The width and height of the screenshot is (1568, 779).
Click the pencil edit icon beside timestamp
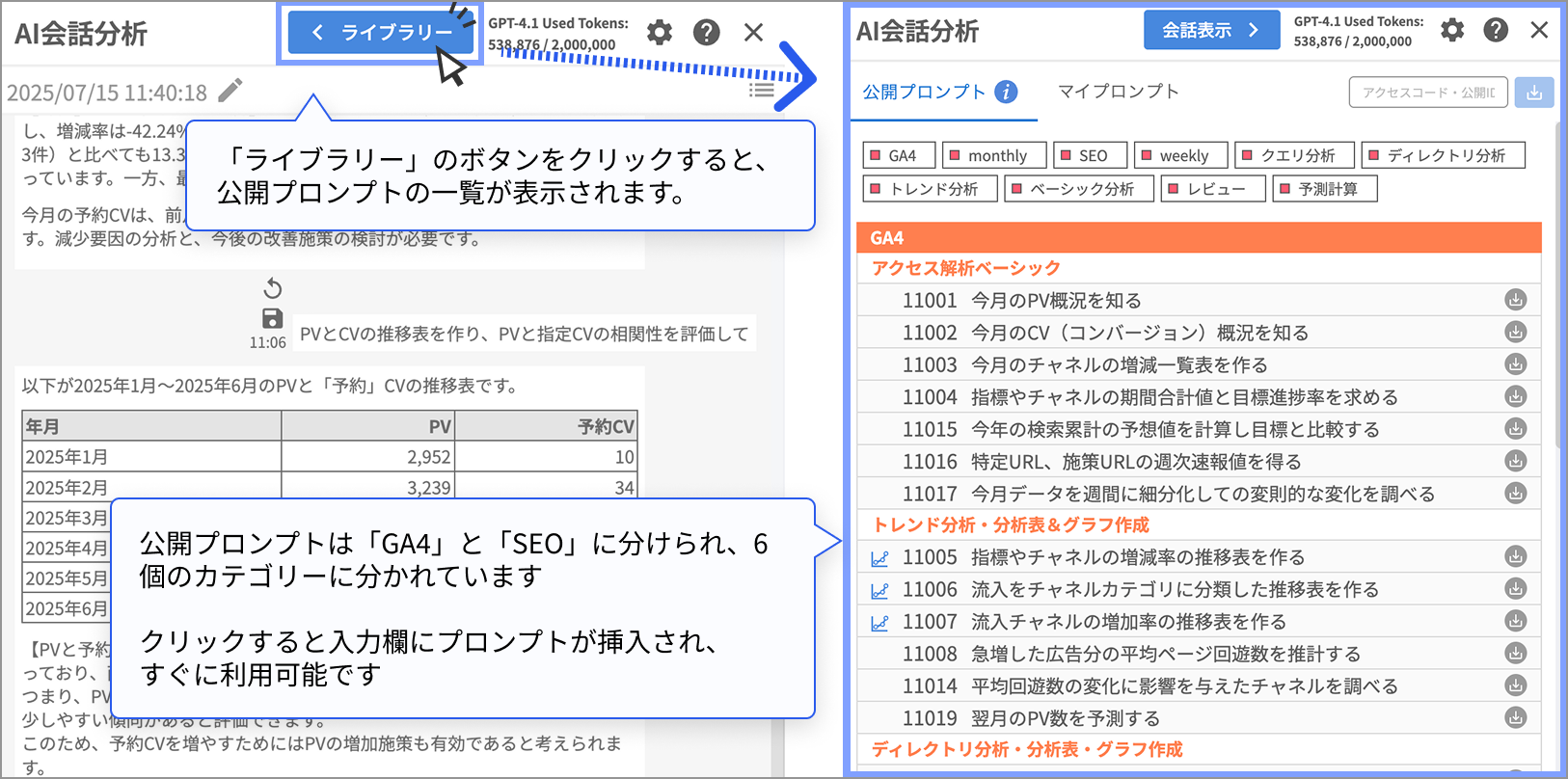tap(230, 91)
